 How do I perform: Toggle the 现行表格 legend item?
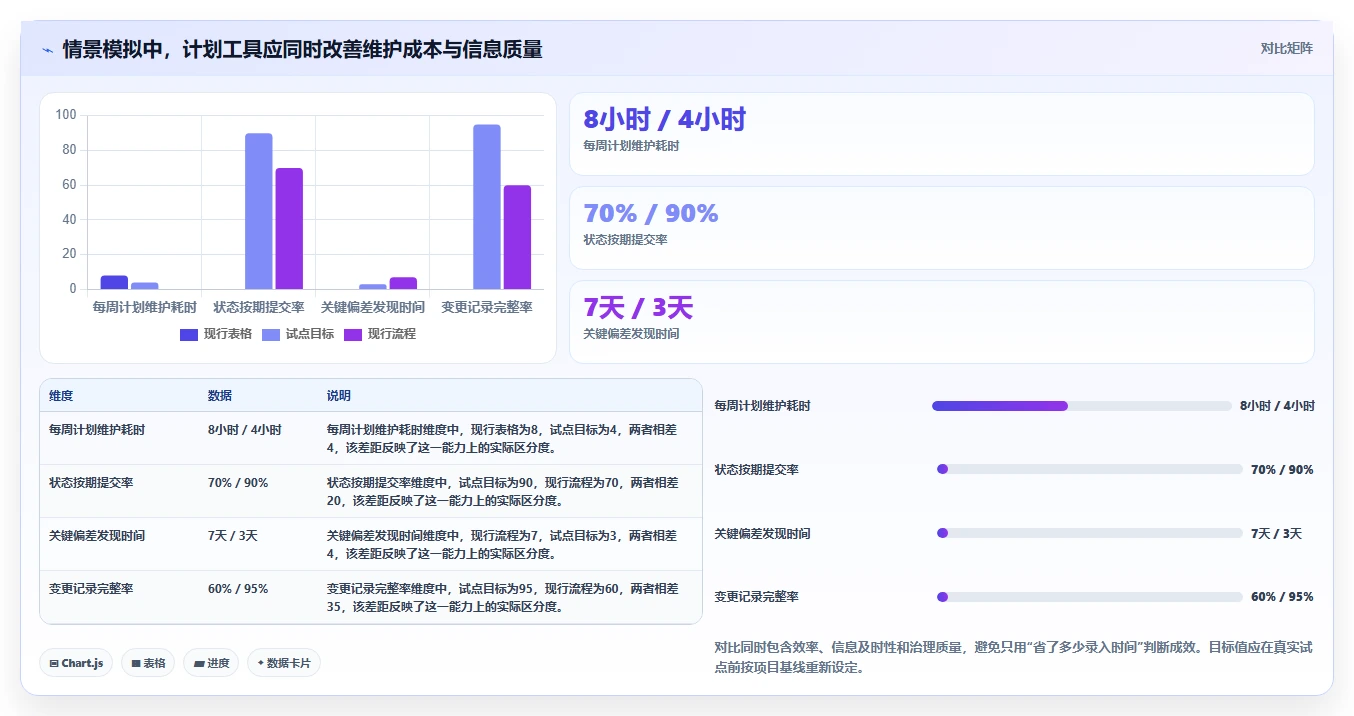(216, 334)
